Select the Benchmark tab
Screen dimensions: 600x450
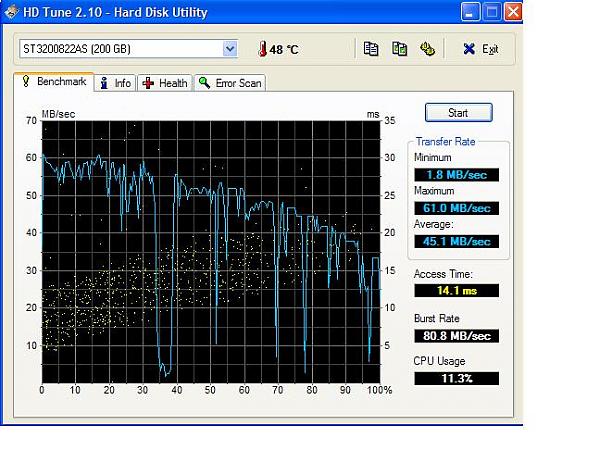[x=54, y=82]
